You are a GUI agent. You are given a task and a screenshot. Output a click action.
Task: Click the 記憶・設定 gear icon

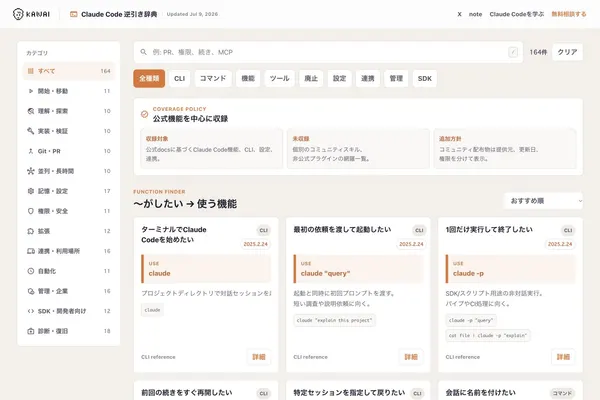[31, 191]
